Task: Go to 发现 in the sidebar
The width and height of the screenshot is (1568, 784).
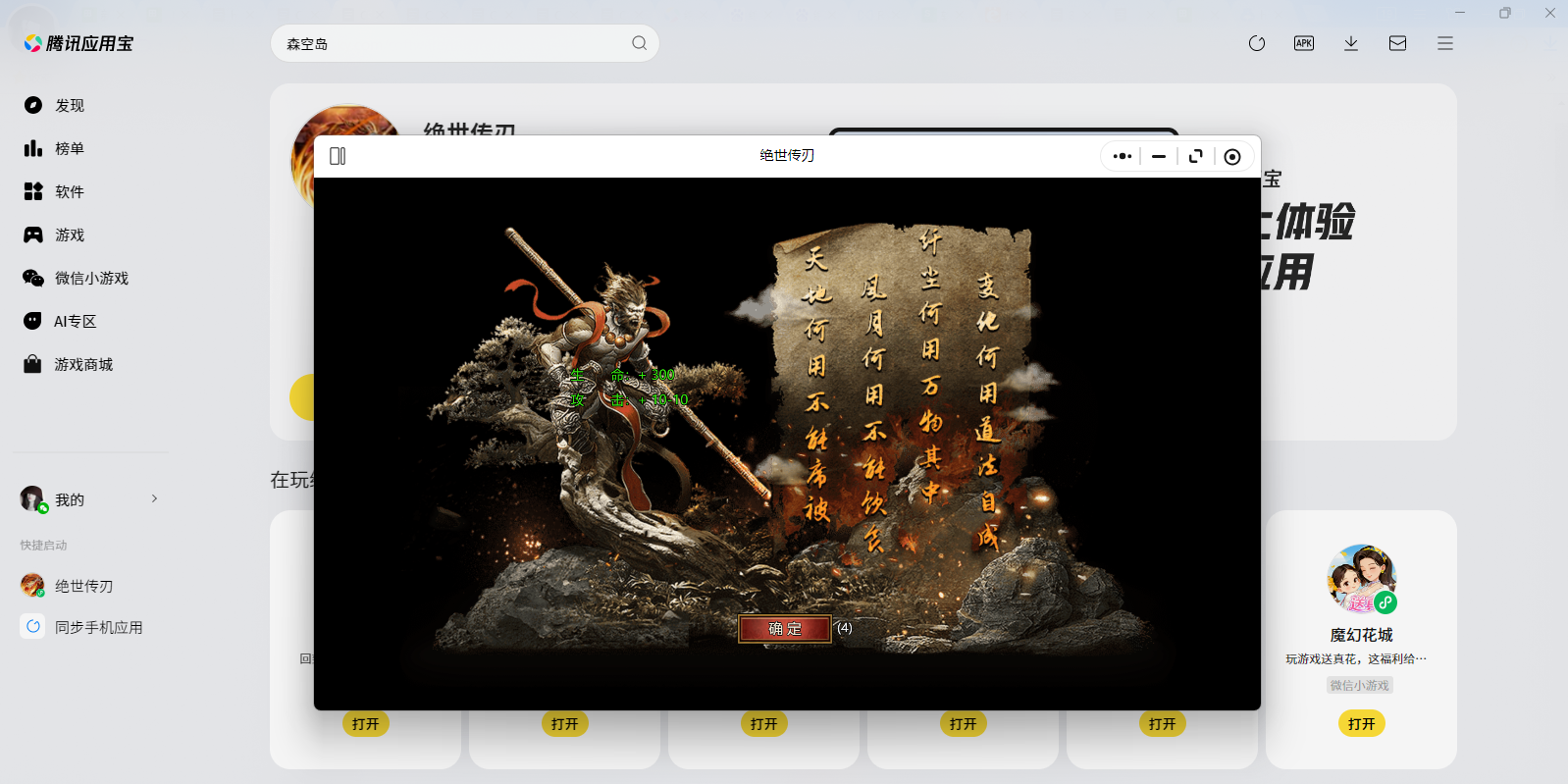Action: coord(69,105)
